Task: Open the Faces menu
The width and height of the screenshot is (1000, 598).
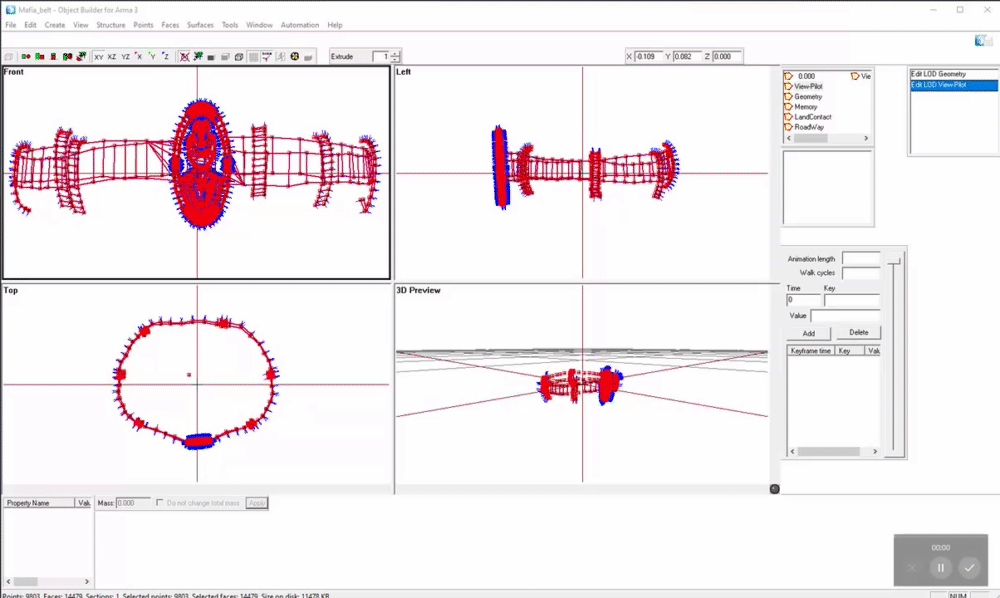Action: point(170,25)
